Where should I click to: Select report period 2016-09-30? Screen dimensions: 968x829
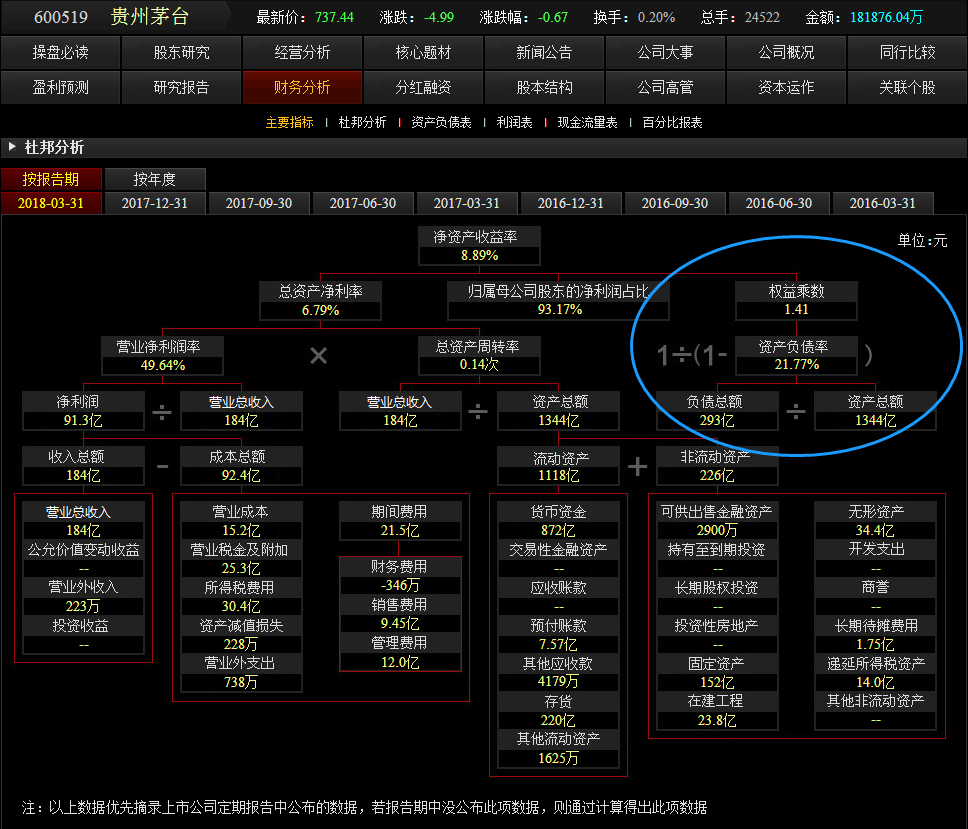coord(675,203)
